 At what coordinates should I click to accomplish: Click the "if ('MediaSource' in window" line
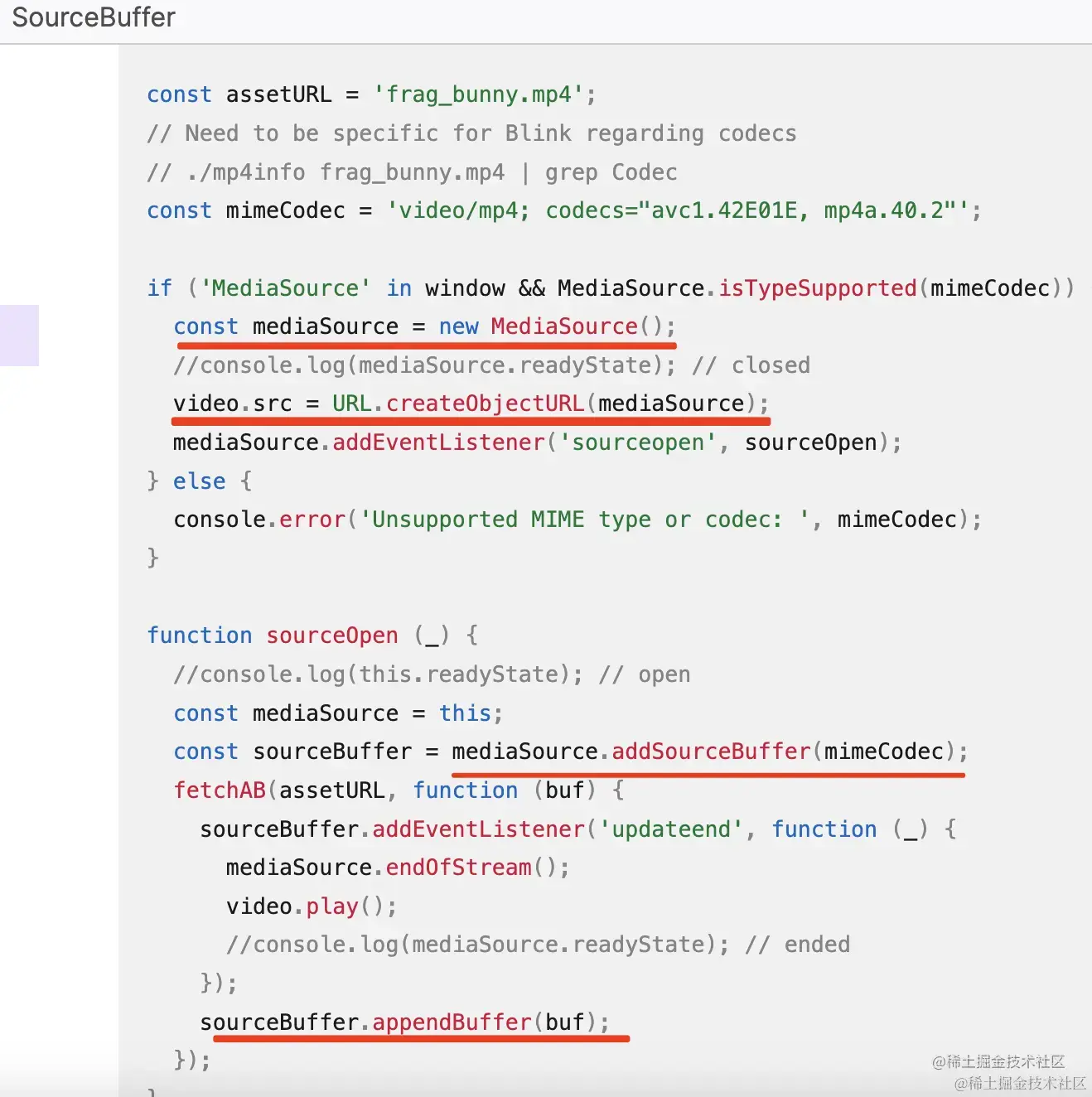(x=611, y=288)
